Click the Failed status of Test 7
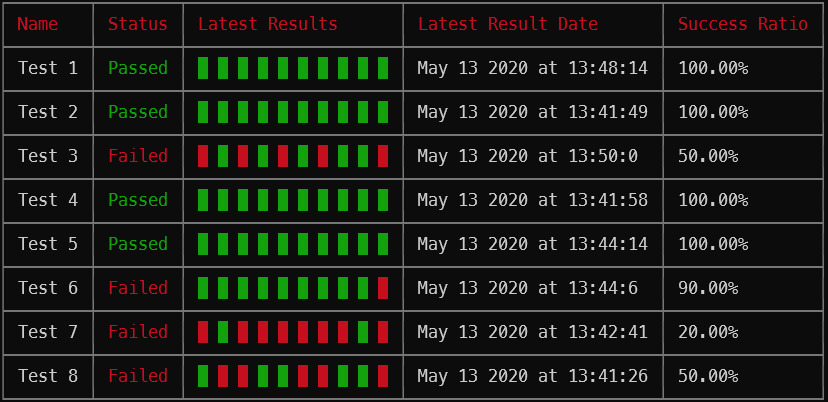The height and width of the screenshot is (402, 828). pos(138,332)
